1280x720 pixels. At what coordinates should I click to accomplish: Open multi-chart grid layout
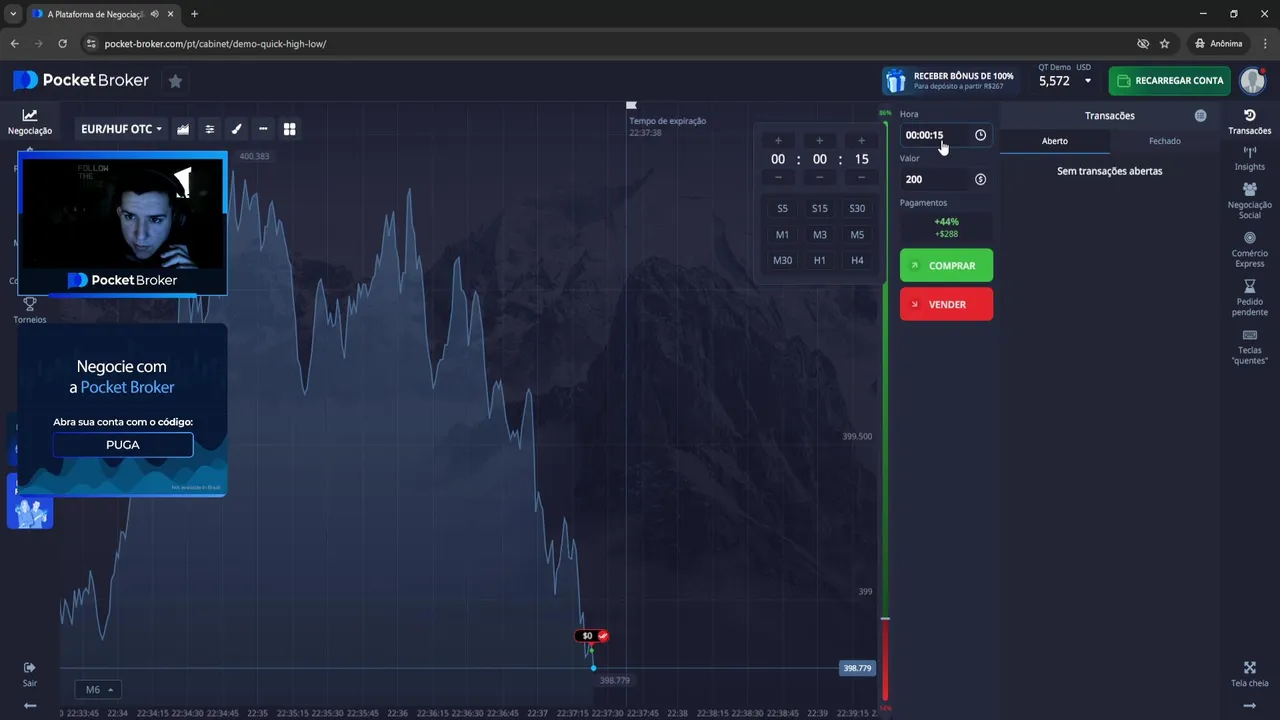pos(290,129)
